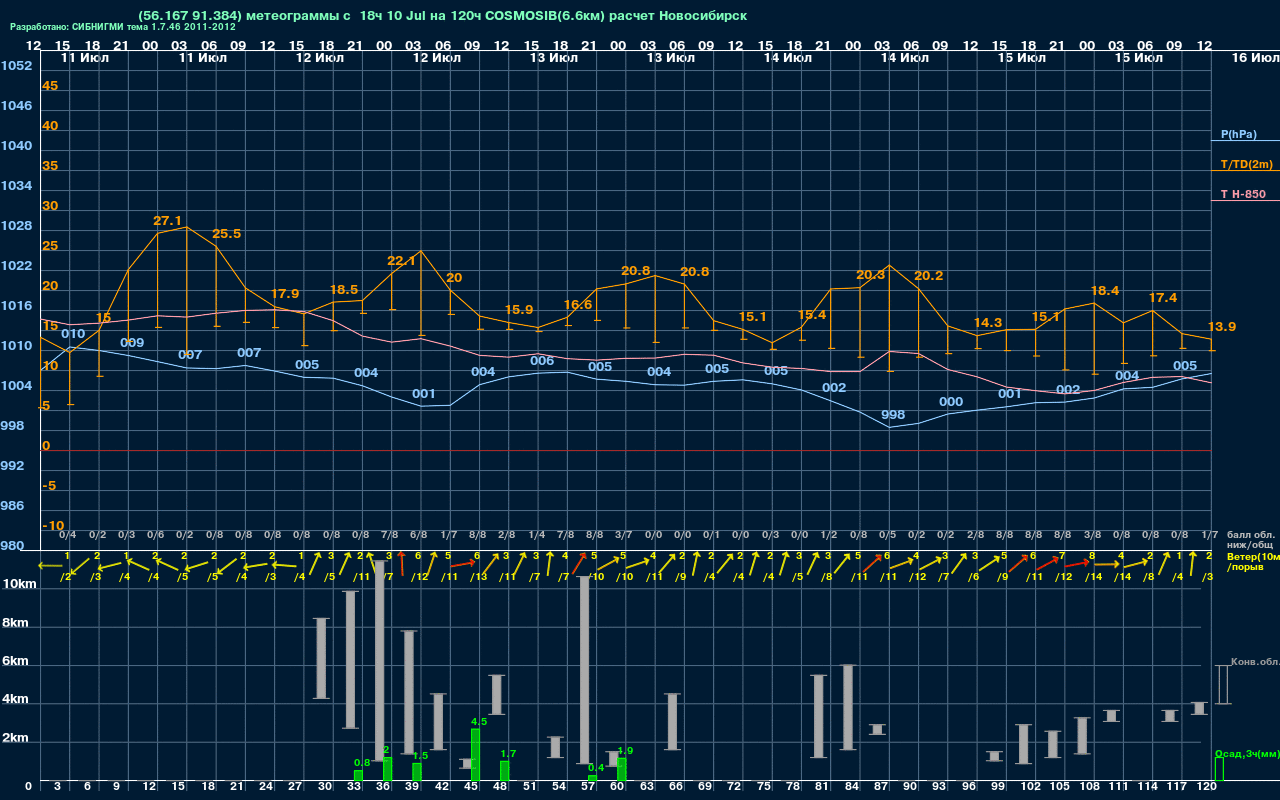Click the P(hPa) legend label
This screenshot has height=800, width=1280.
[1238, 134]
